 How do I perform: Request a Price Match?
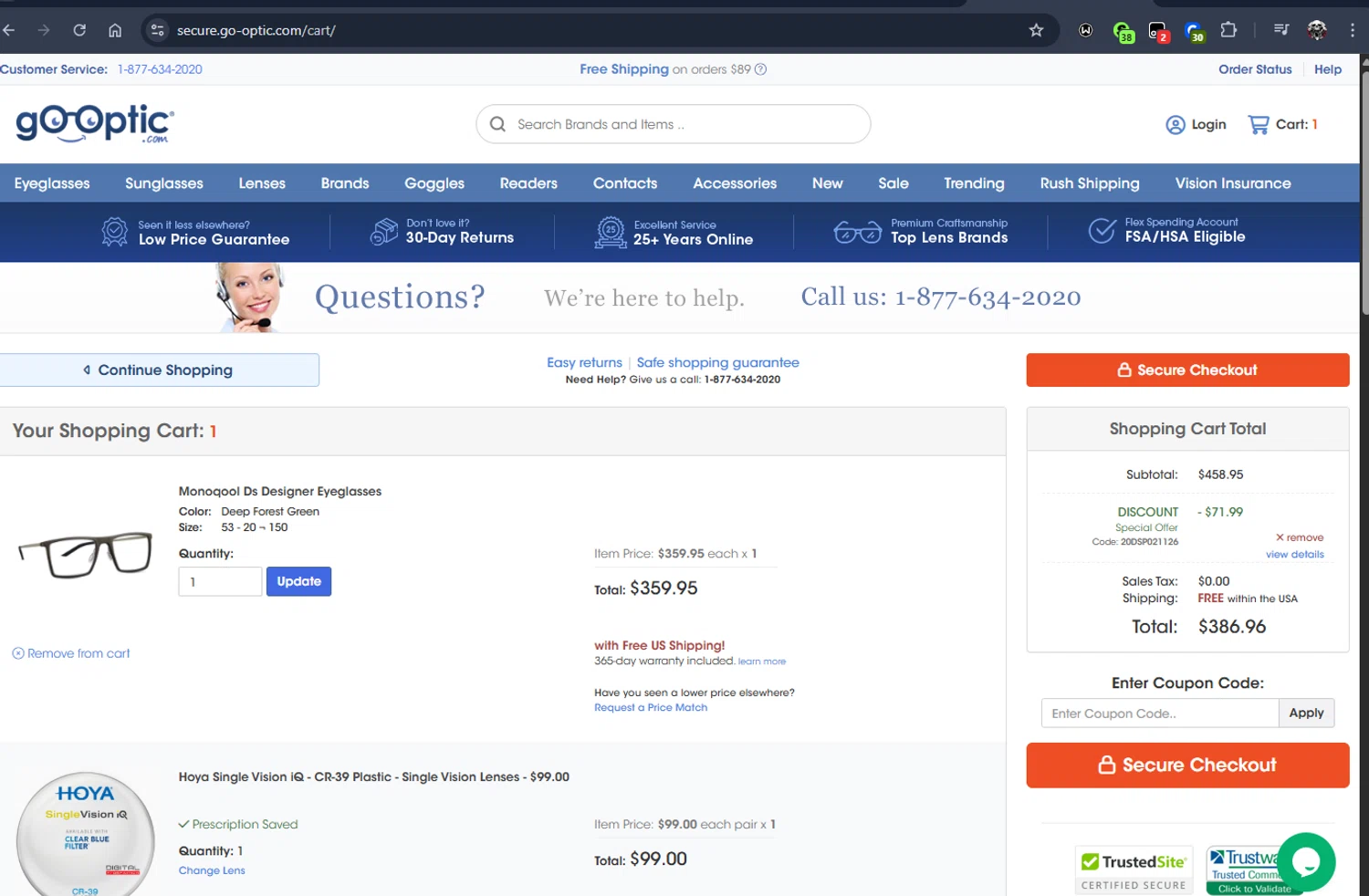651,707
